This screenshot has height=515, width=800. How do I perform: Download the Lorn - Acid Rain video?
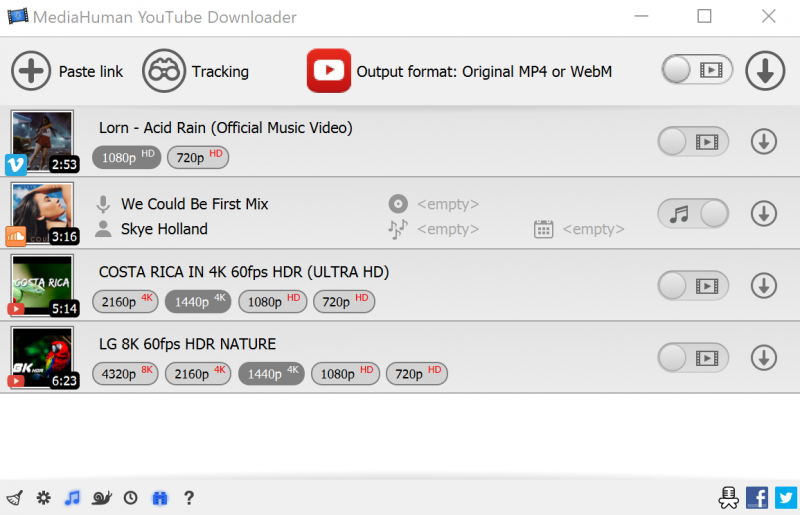pos(763,142)
